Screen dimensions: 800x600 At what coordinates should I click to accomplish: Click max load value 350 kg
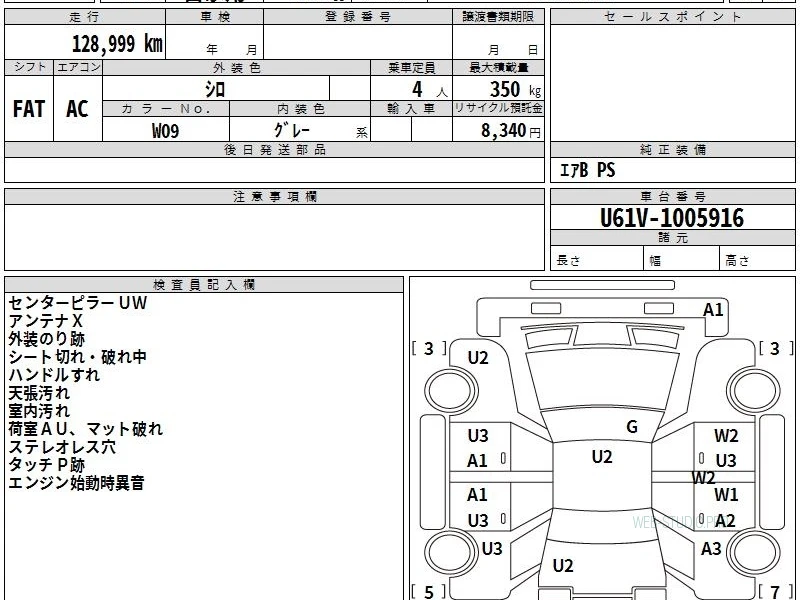515,90
